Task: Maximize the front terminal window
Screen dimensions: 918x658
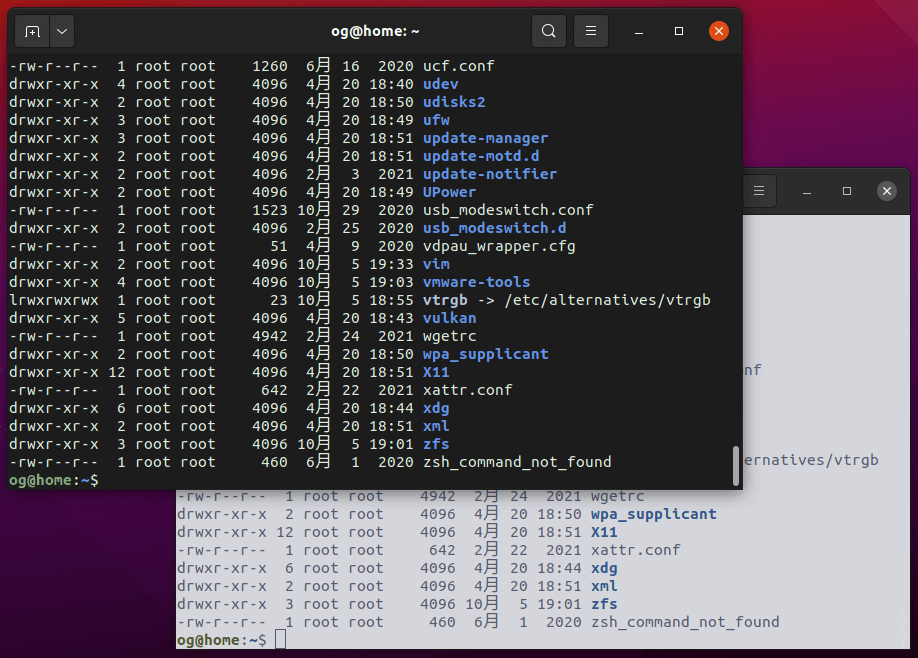Action: [x=679, y=31]
